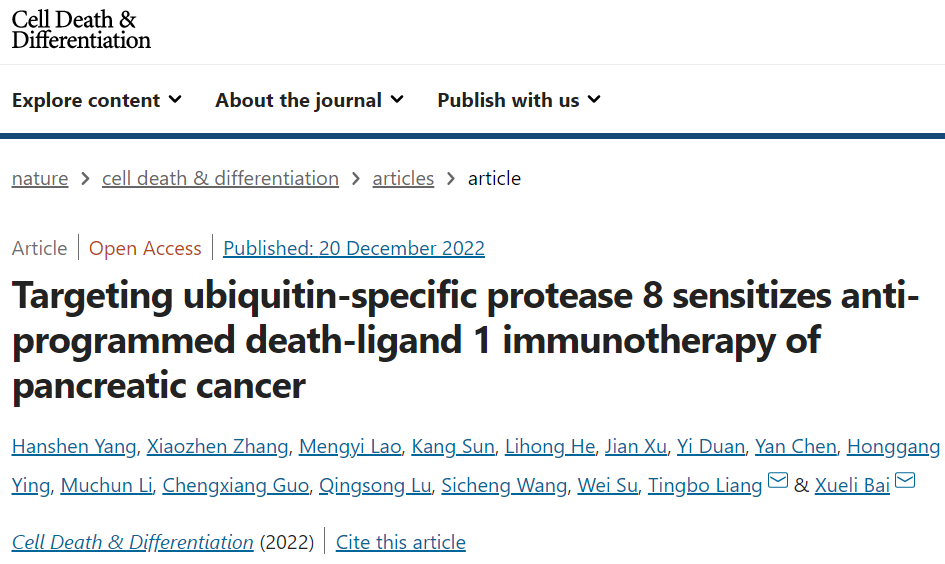Navigate to articles breadcrumb
The height and width of the screenshot is (564, 945).
point(403,178)
